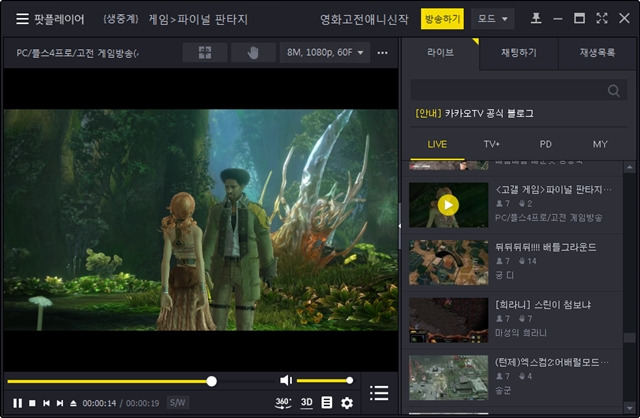Select the MY sub-tab
This screenshot has width=640, height=418.
pyautogui.click(x=600, y=144)
